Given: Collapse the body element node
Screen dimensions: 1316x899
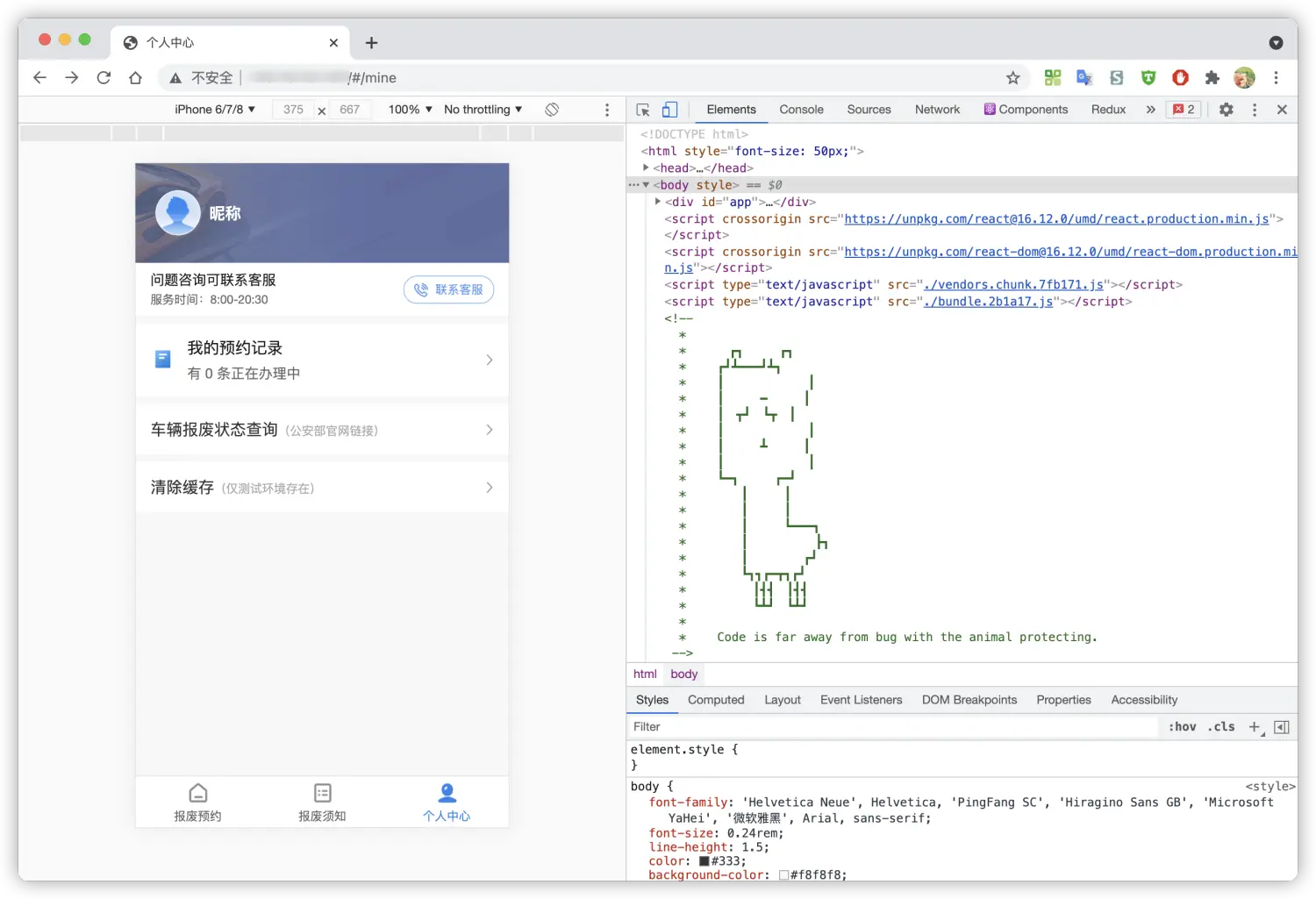Looking at the screenshot, I should pos(646,185).
